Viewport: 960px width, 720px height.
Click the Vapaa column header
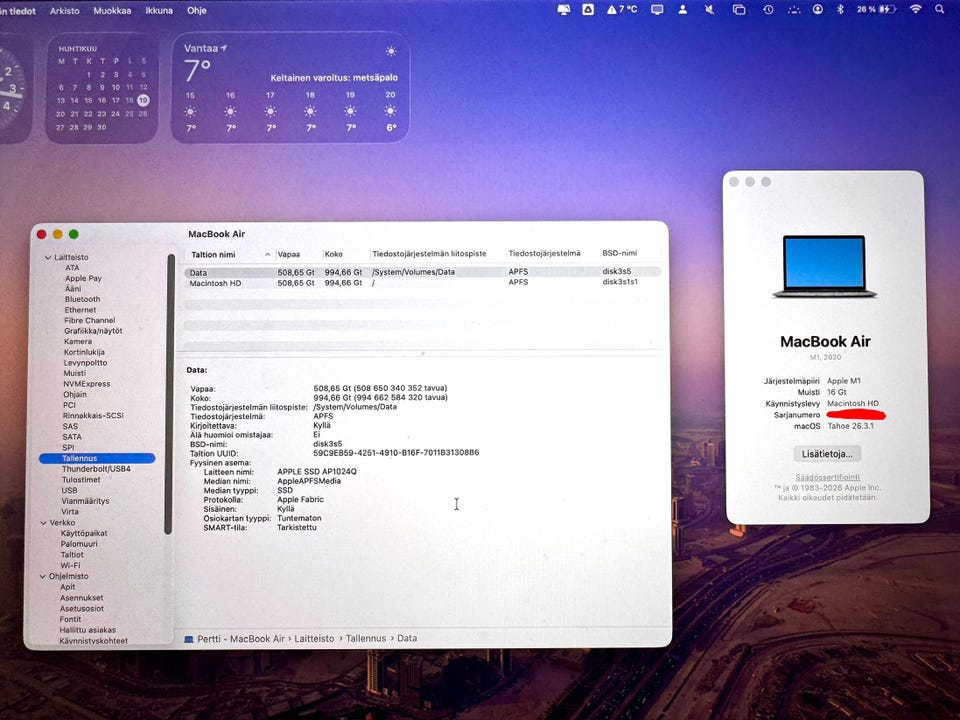pyautogui.click(x=288, y=254)
